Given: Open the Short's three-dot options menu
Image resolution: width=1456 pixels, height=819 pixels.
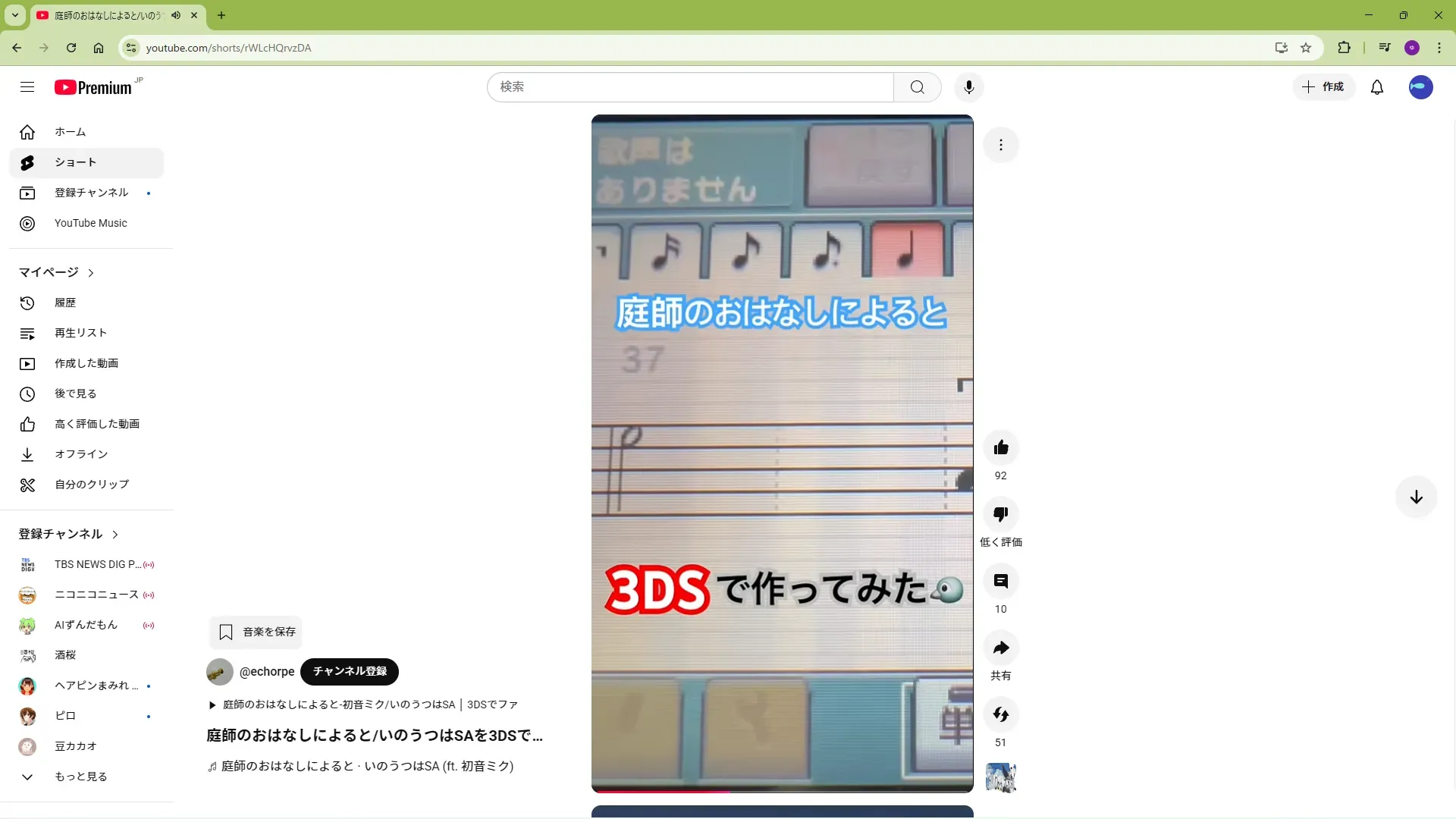Looking at the screenshot, I should click(x=1000, y=145).
